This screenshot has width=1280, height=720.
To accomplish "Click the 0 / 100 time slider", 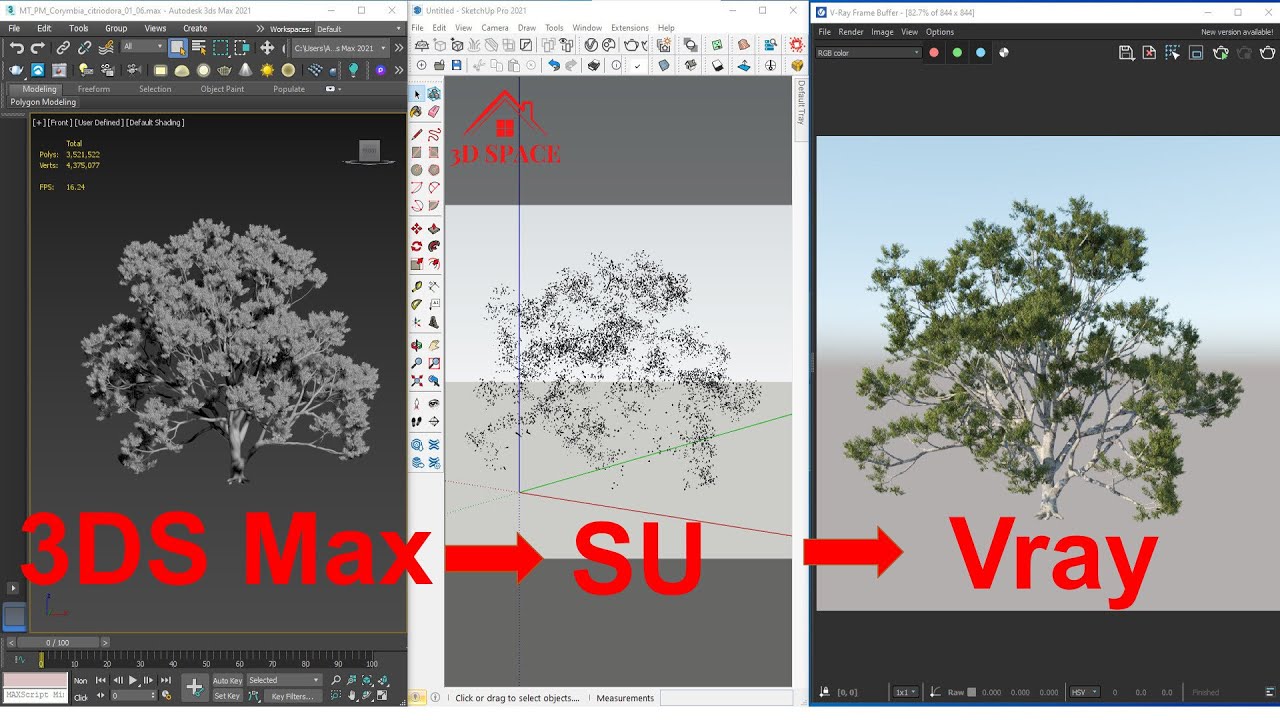I will pos(58,642).
